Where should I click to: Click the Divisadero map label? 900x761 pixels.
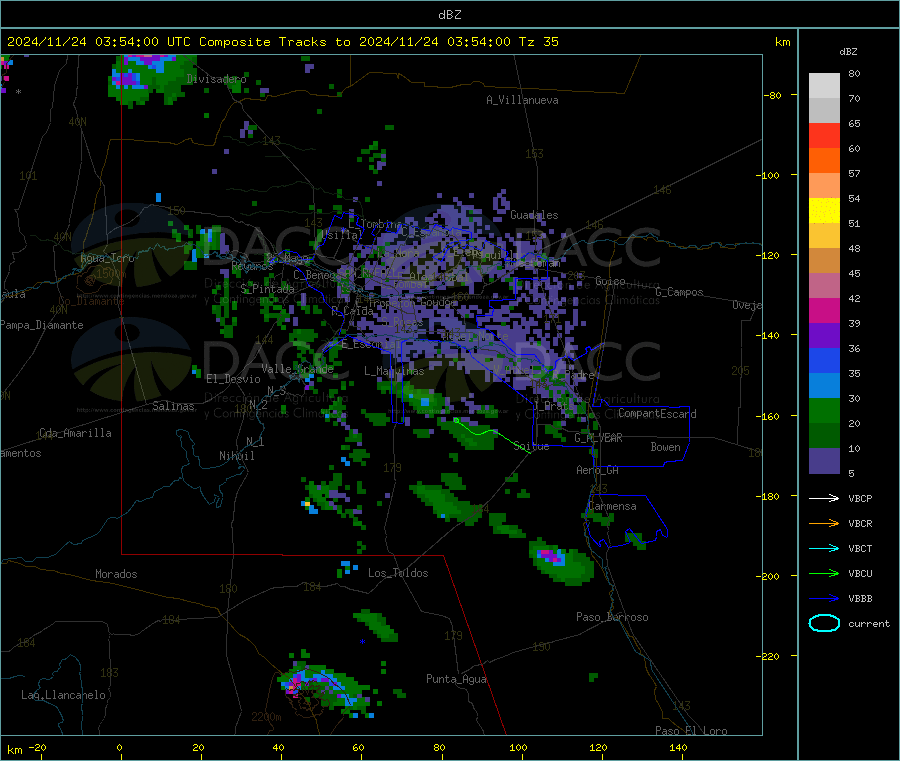pyautogui.click(x=216, y=79)
